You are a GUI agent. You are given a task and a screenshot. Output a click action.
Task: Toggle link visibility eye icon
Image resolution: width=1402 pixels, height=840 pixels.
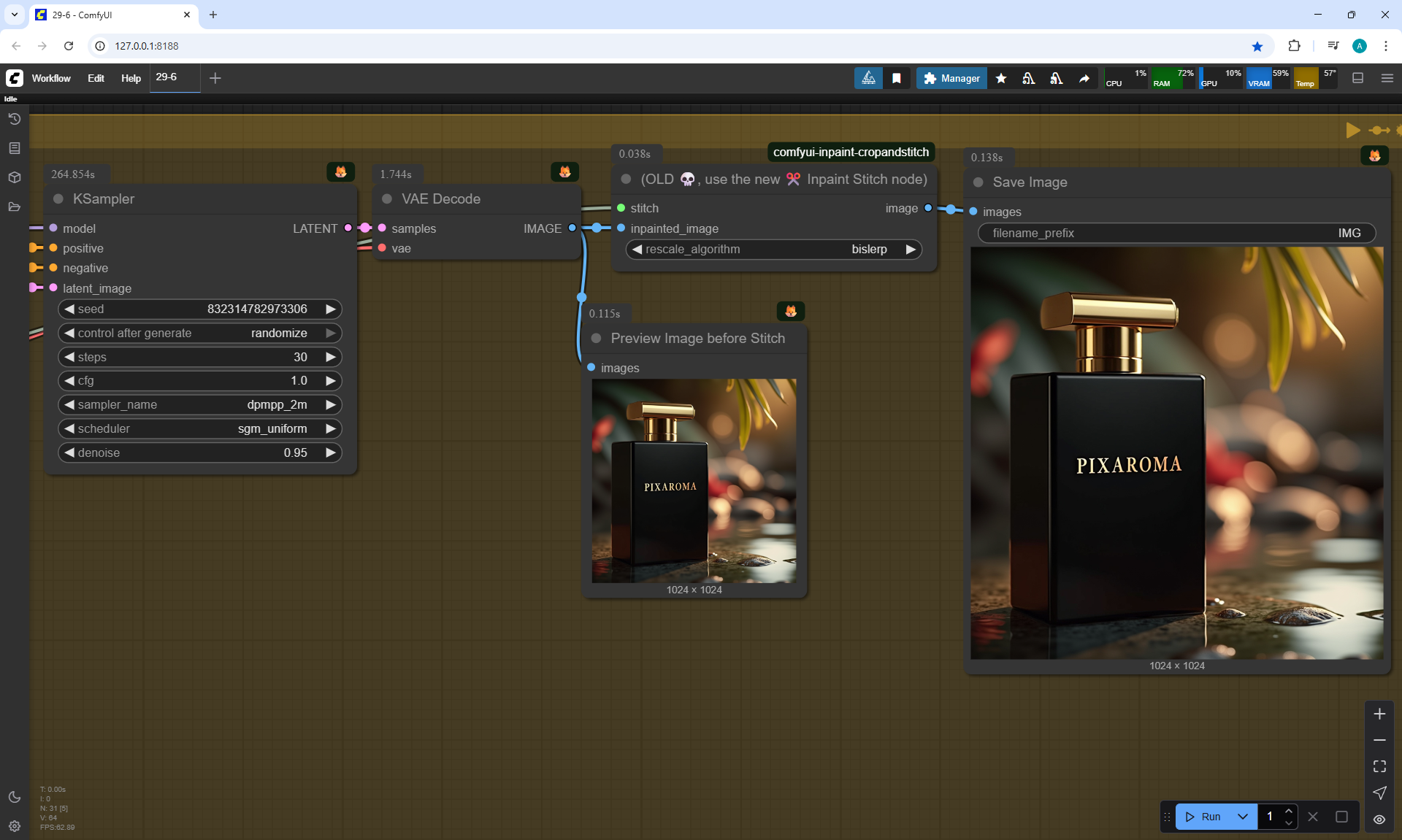[x=1379, y=819]
